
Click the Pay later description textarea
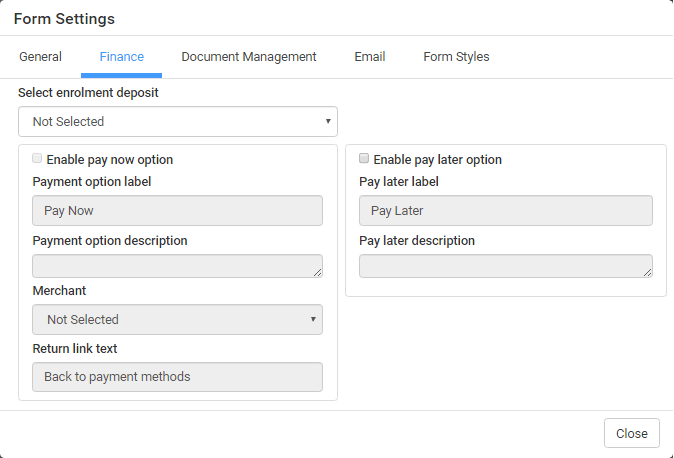point(506,266)
